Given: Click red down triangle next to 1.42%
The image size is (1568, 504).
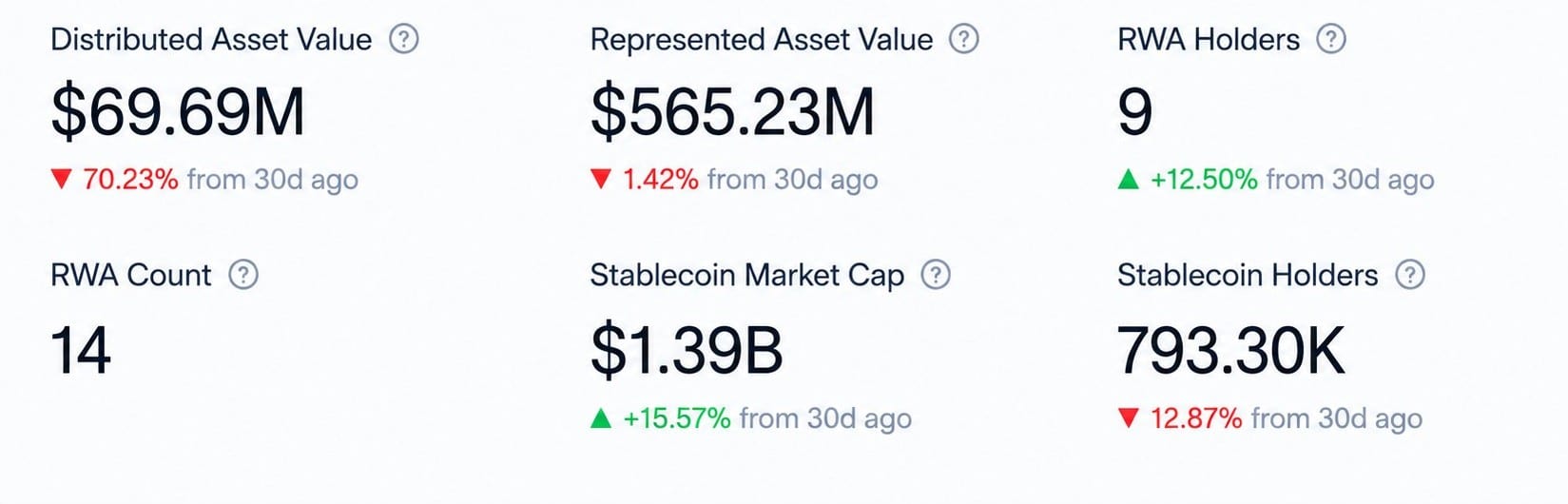Looking at the screenshot, I should coord(601,179).
